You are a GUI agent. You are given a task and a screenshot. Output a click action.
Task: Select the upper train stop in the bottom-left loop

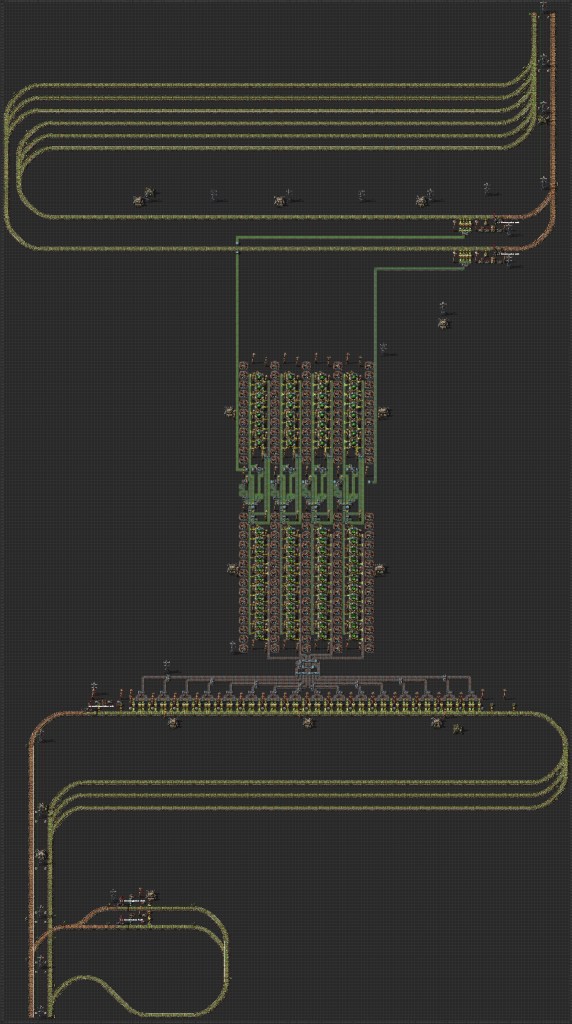[133, 900]
